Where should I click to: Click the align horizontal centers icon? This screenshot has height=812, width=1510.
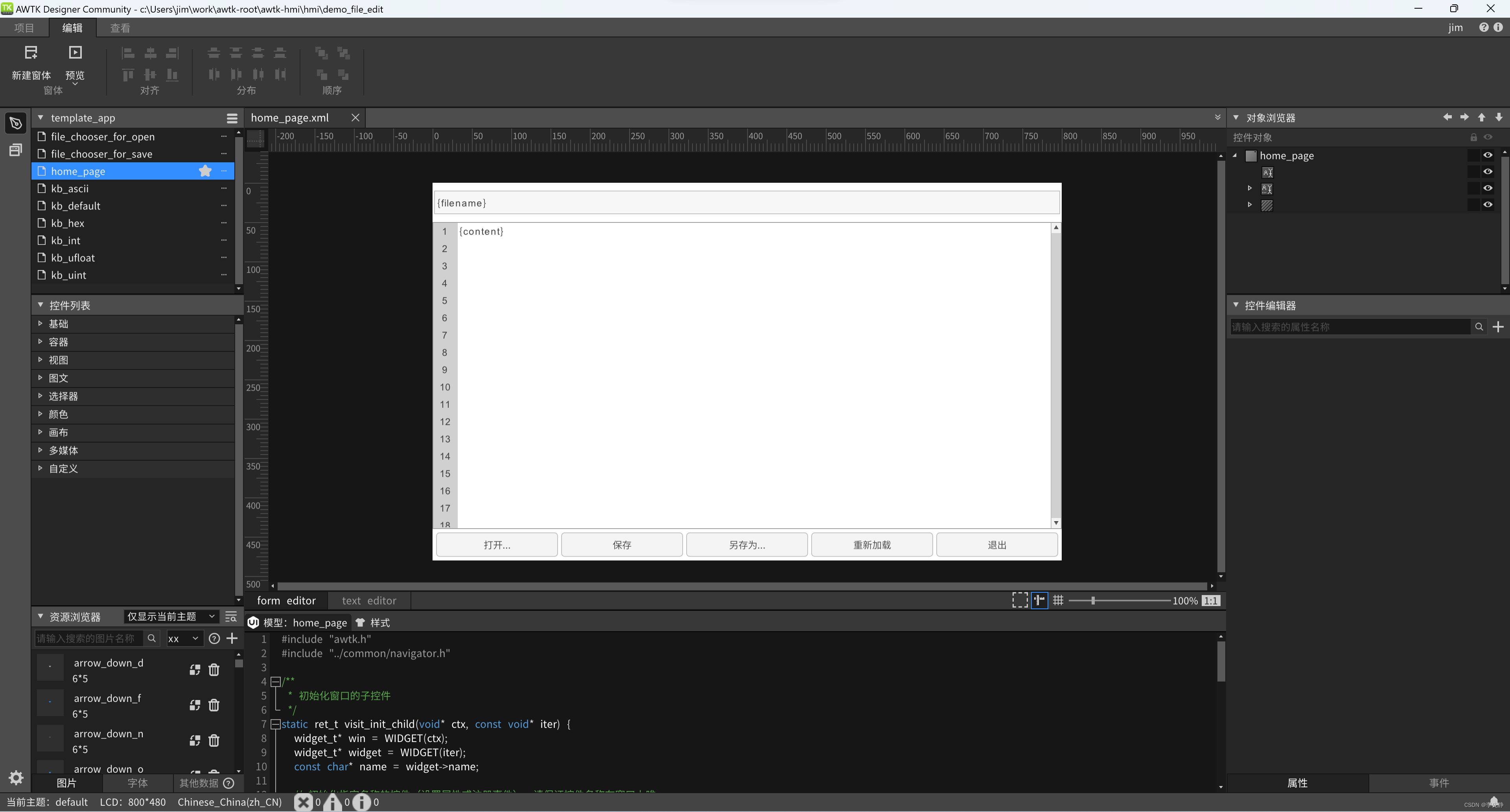150,53
